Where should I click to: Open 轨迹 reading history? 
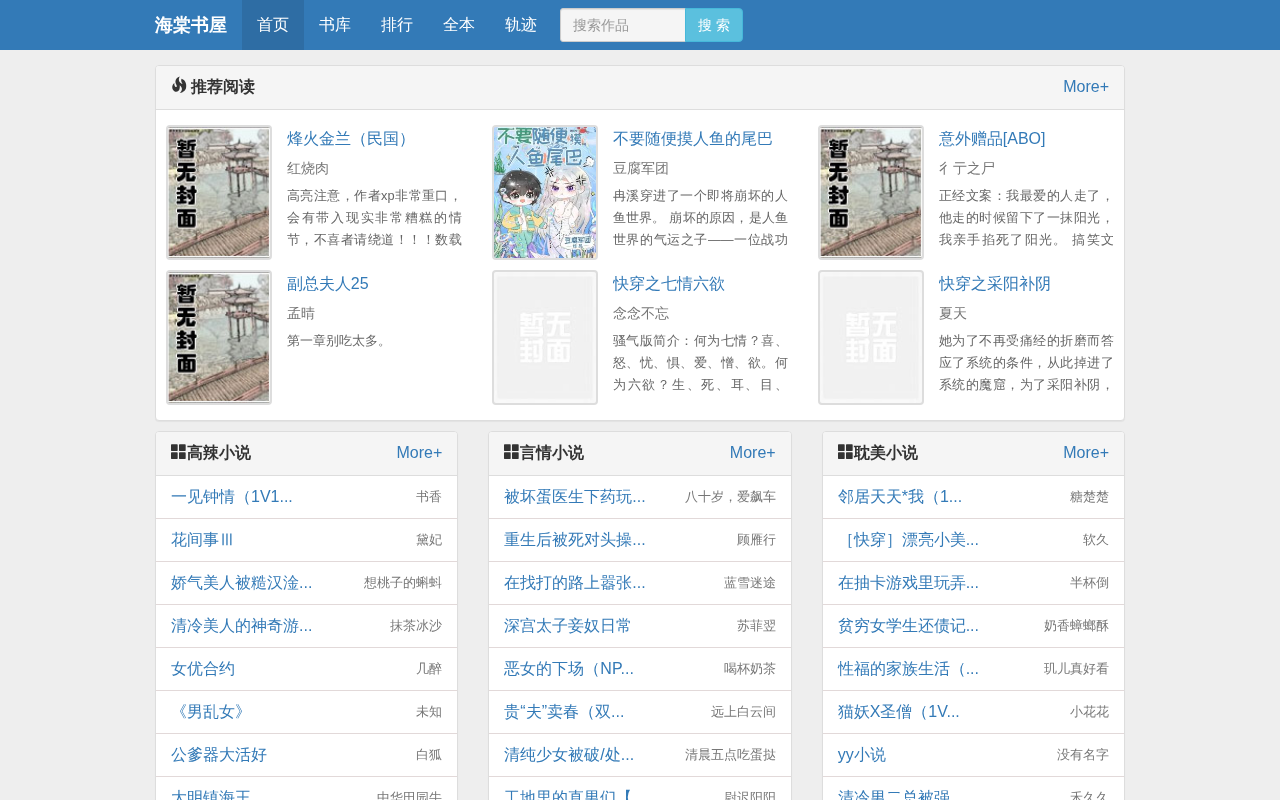pyautogui.click(x=521, y=25)
